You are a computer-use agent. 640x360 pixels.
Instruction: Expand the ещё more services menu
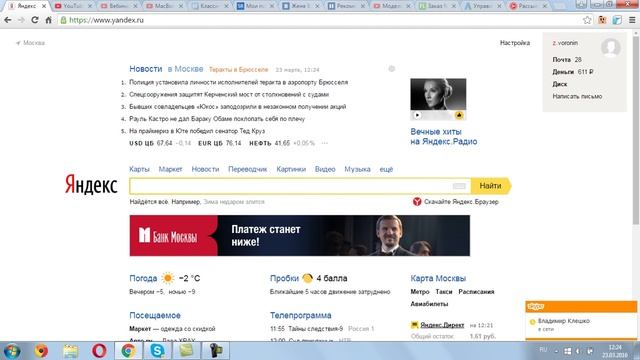coord(386,169)
